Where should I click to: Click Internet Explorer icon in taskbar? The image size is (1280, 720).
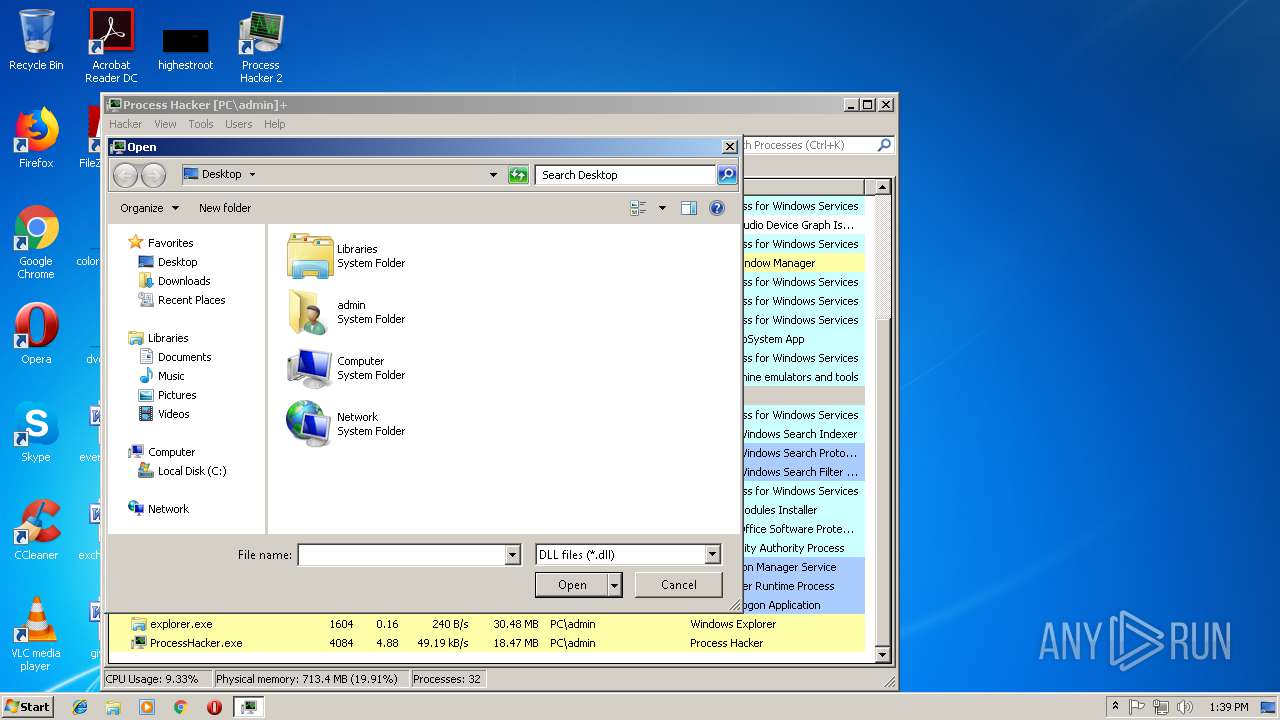(x=80, y=707)
